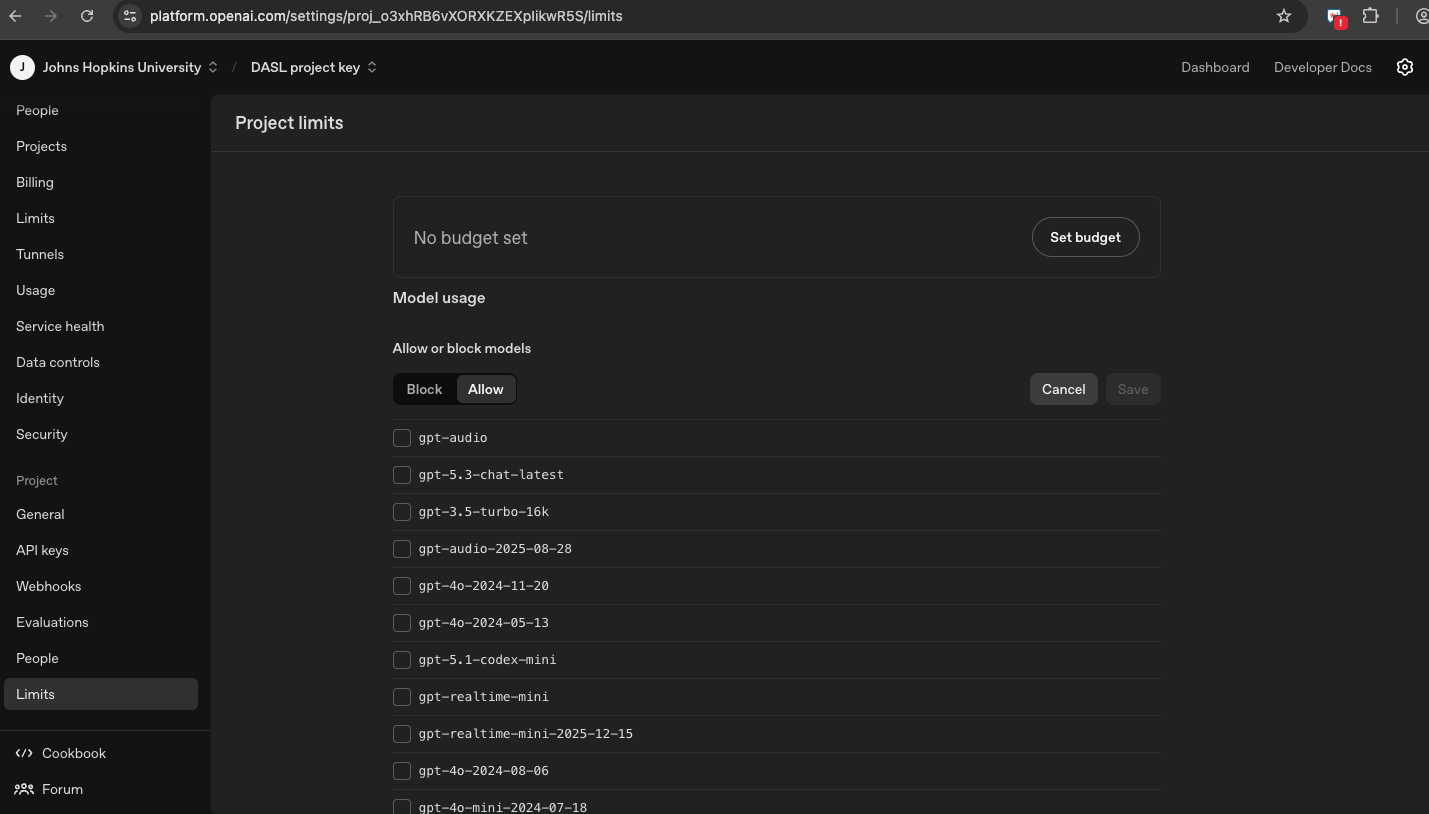1429x814 pixels.
Task: Click the Cancel button
Action: [1063, 389]
